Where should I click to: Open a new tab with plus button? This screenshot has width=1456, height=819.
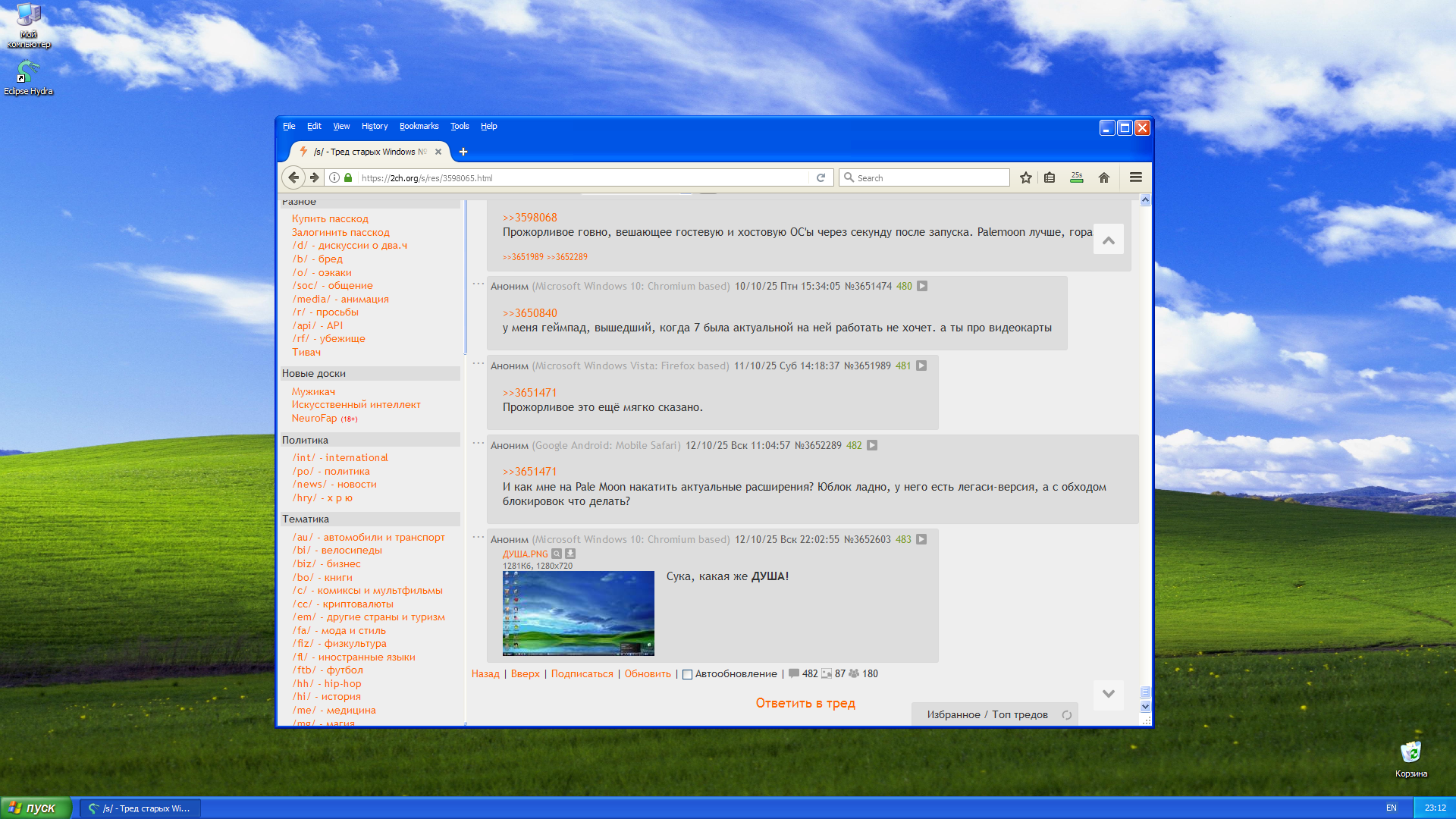[463, 152]
